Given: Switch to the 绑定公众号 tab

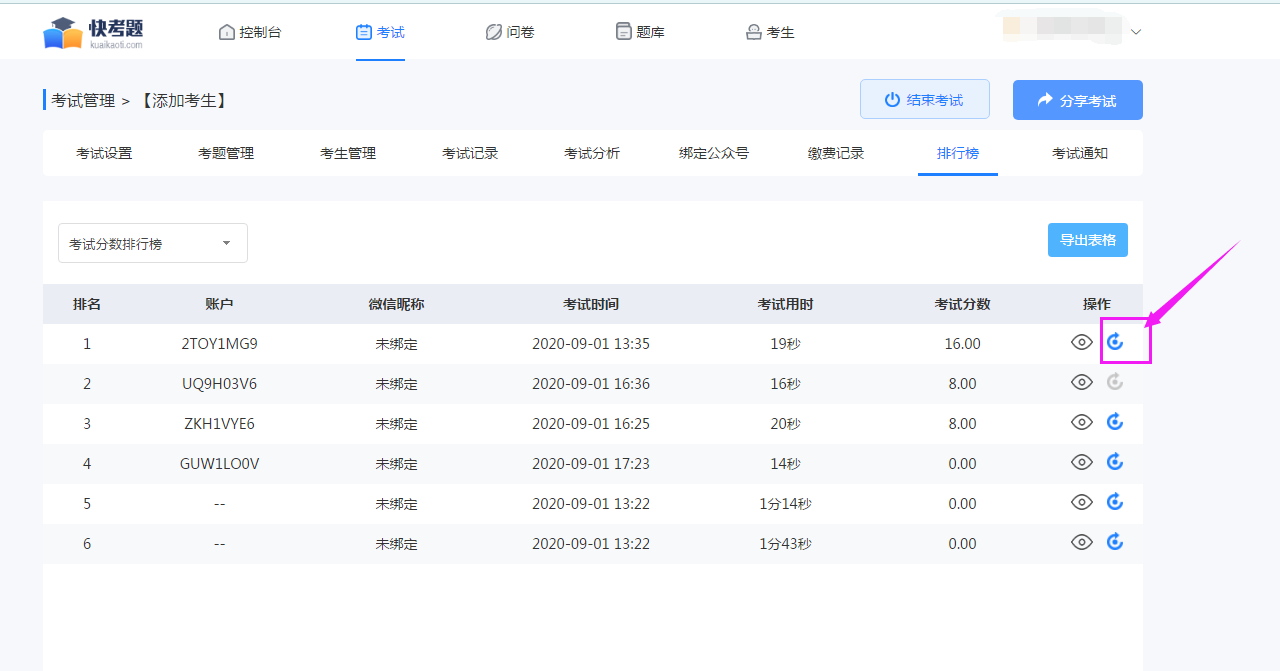Looking at the screenshot, I should 714,153.
